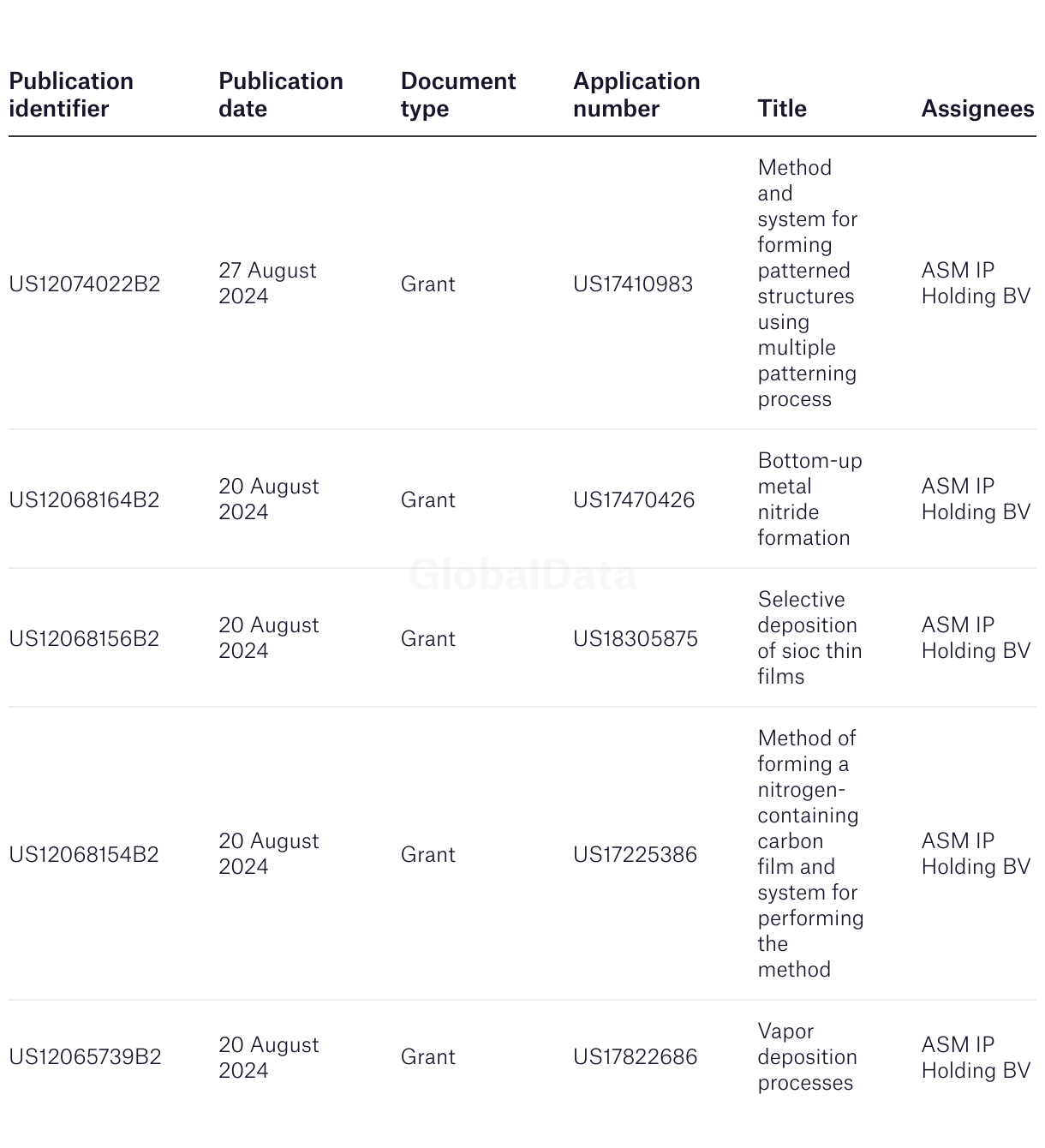This screenshot has height=1148, width=1045.
Task: Open publication US12068164B2
Action: coord(84,499)
